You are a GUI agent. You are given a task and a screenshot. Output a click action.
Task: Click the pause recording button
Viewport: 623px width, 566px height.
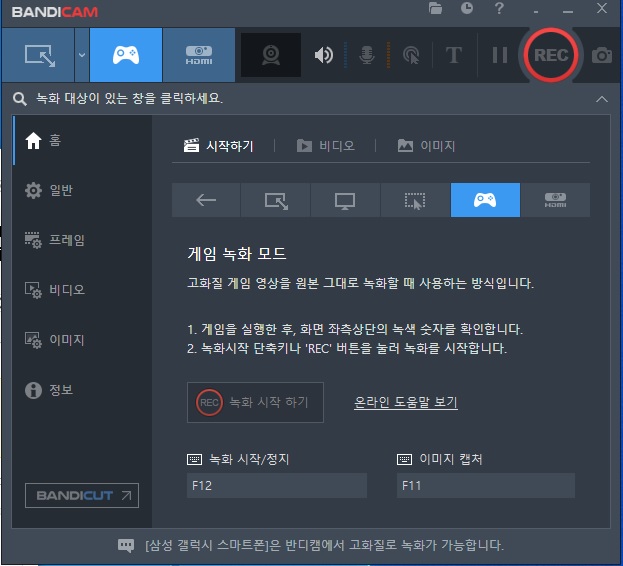pyautogui.click(x=500, y=55)
